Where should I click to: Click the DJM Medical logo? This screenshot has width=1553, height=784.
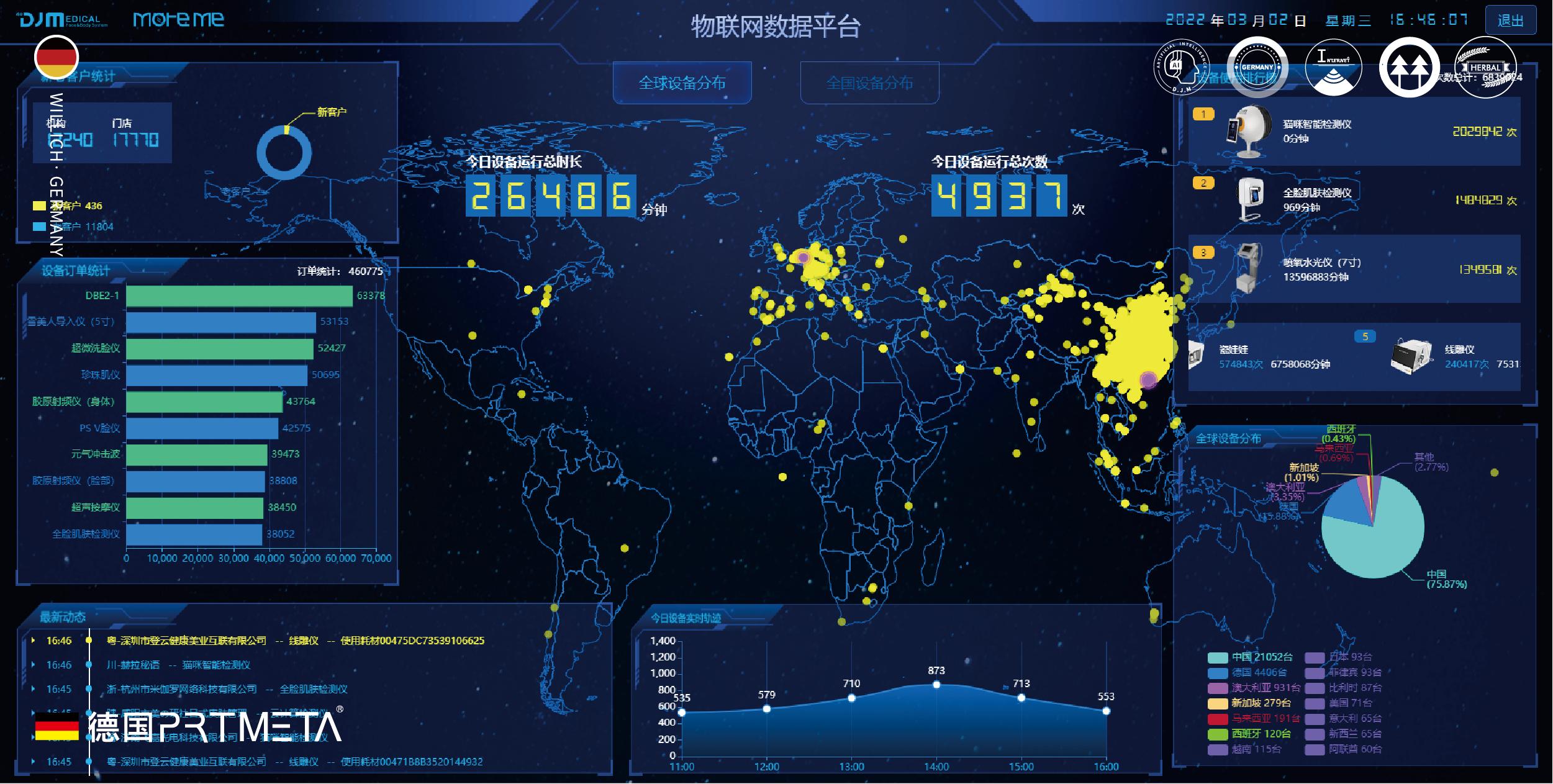(x=63, y=20)
